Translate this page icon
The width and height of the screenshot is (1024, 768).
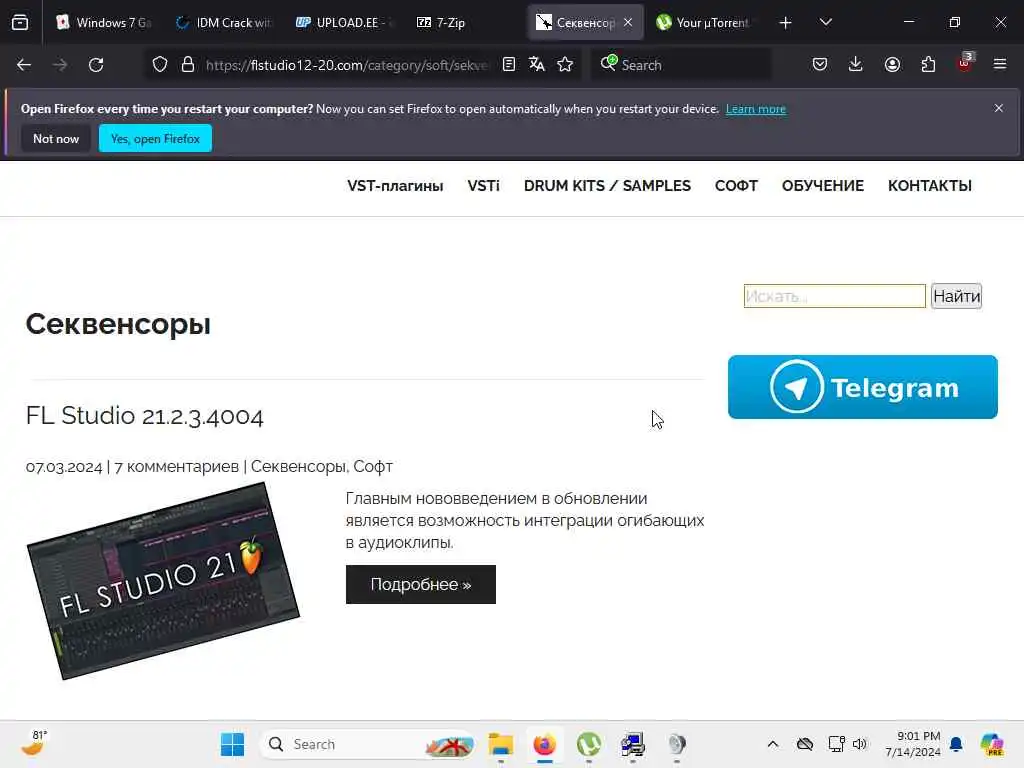point(537,65)
